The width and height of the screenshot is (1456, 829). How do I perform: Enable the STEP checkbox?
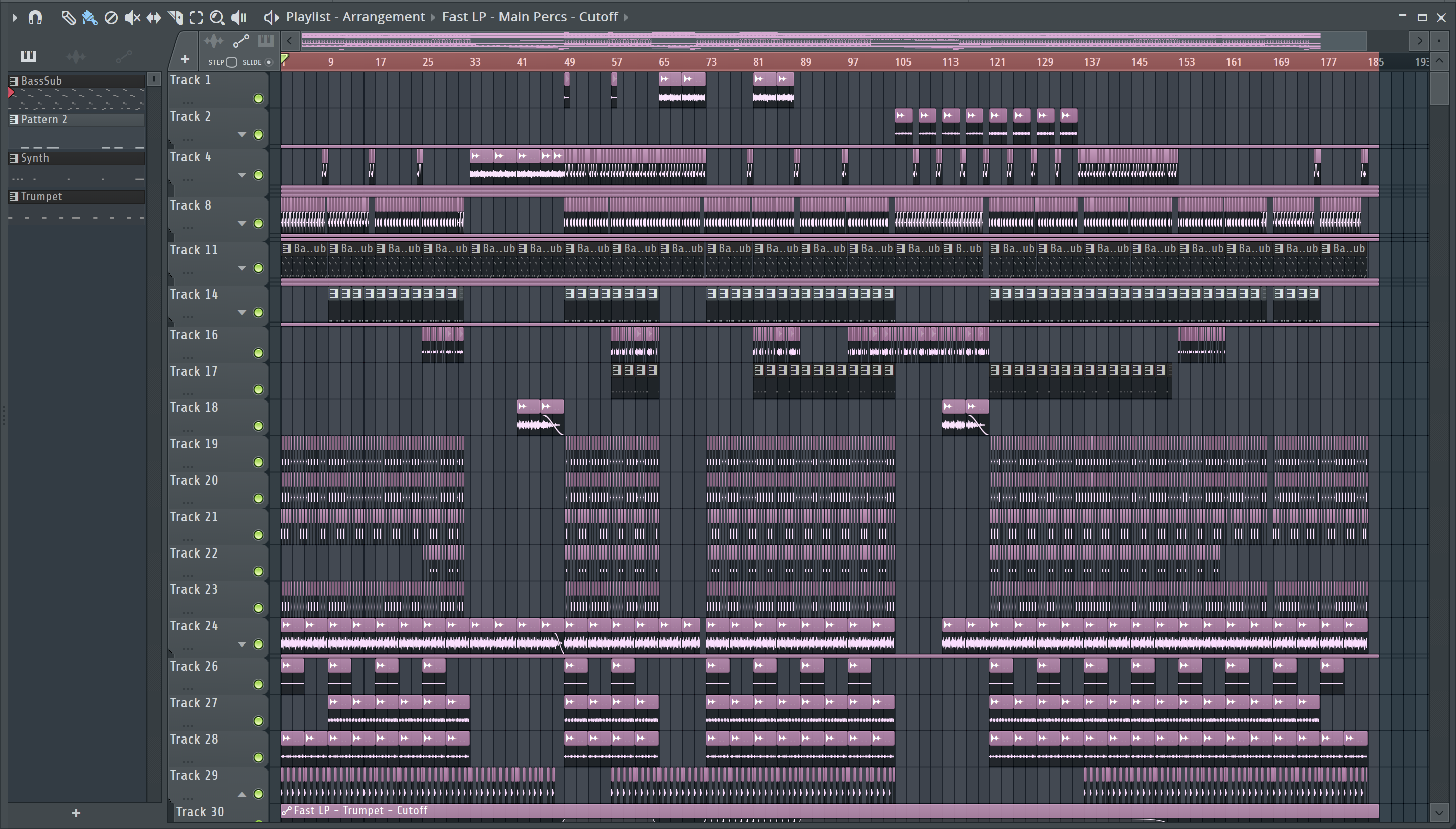pos(232,62)
